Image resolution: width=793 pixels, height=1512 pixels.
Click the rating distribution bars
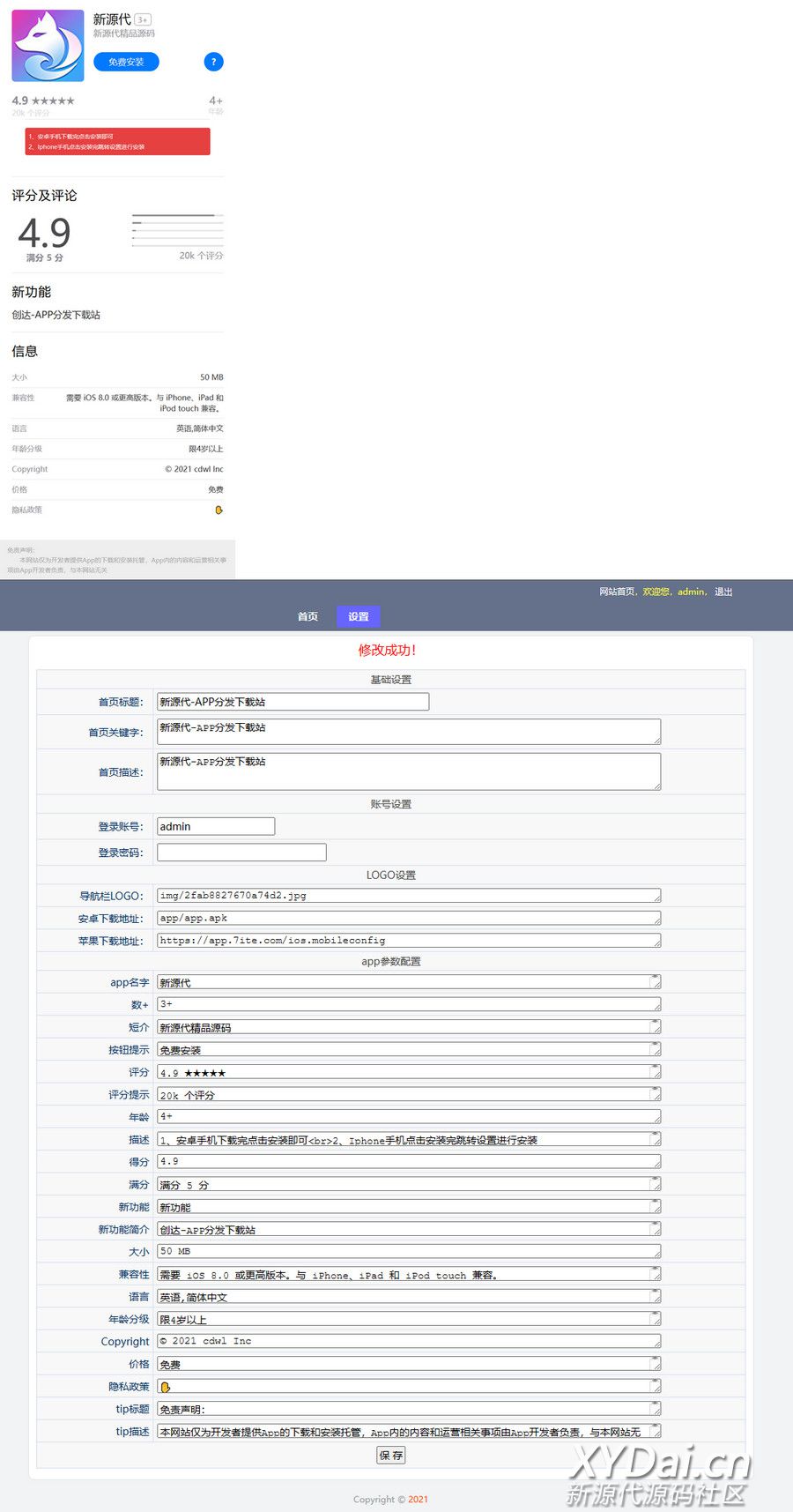(177, 229)
